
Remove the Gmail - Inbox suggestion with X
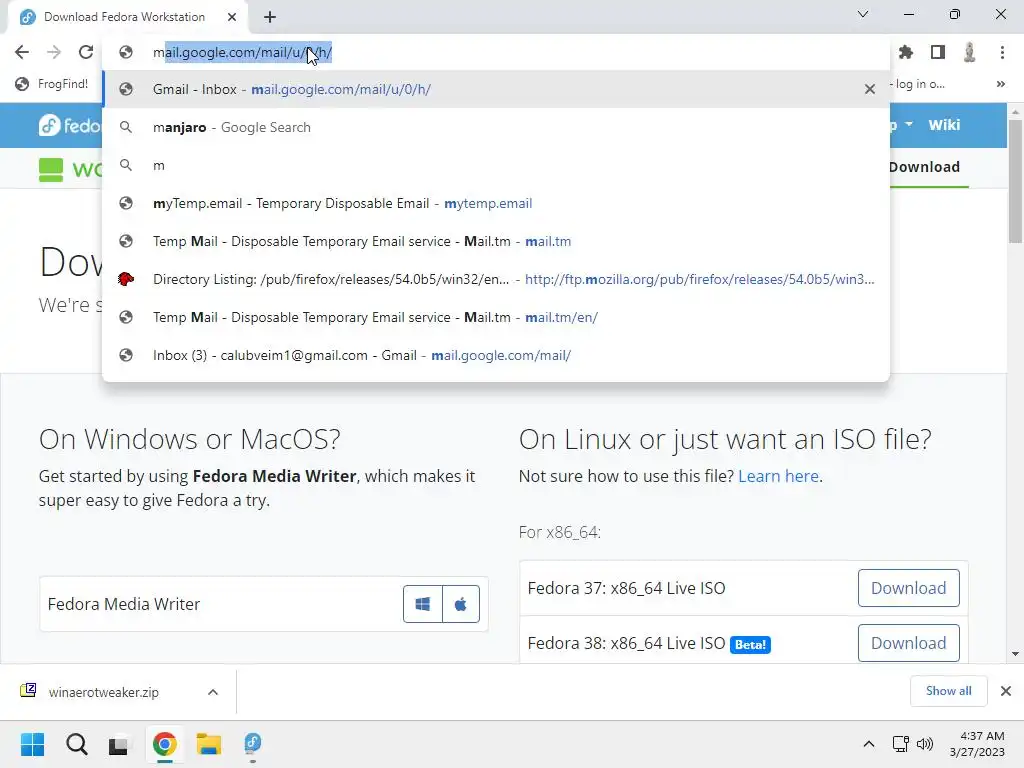click(x=870, y=89)
